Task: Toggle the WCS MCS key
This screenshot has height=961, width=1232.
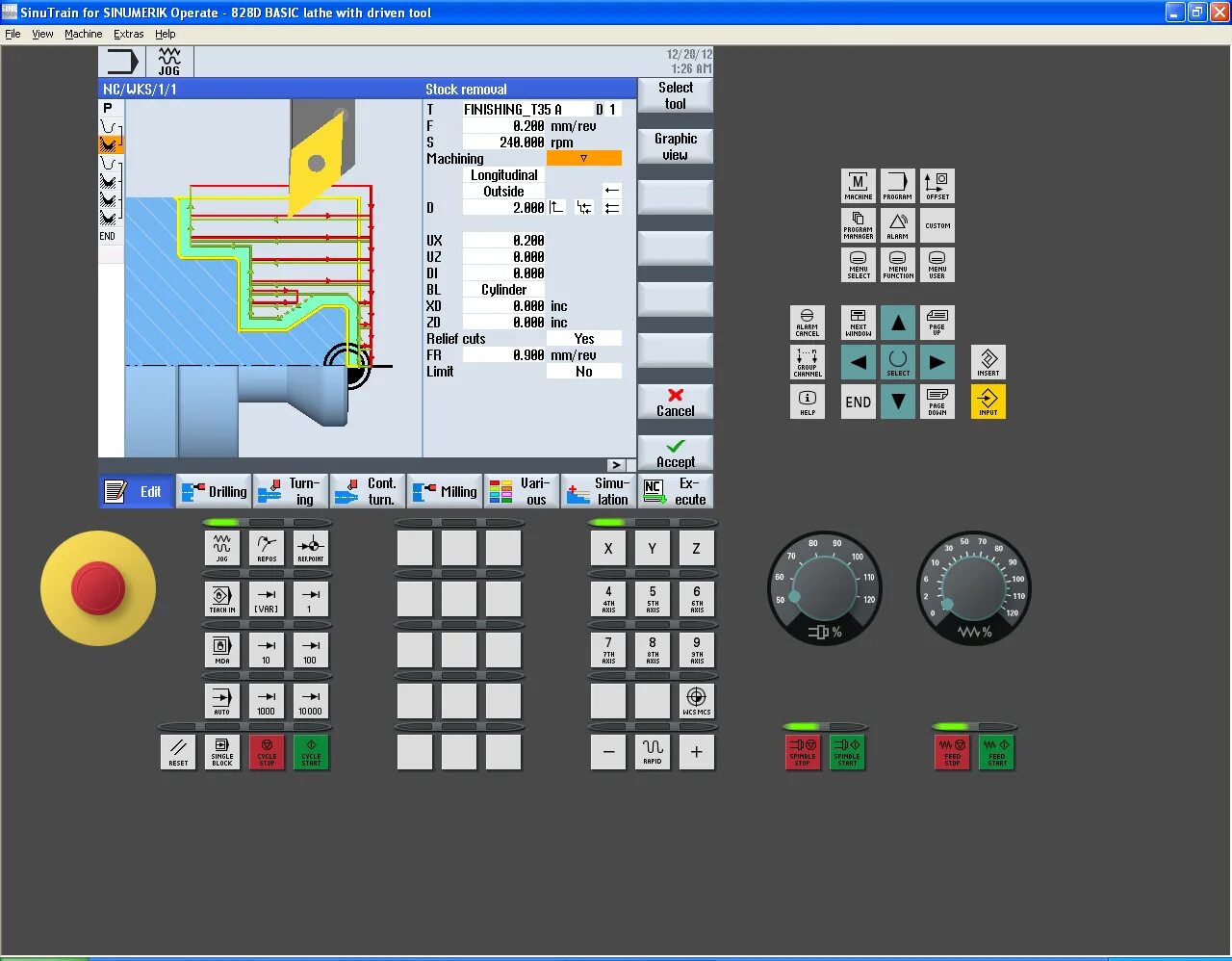Action: click(696, 701)
